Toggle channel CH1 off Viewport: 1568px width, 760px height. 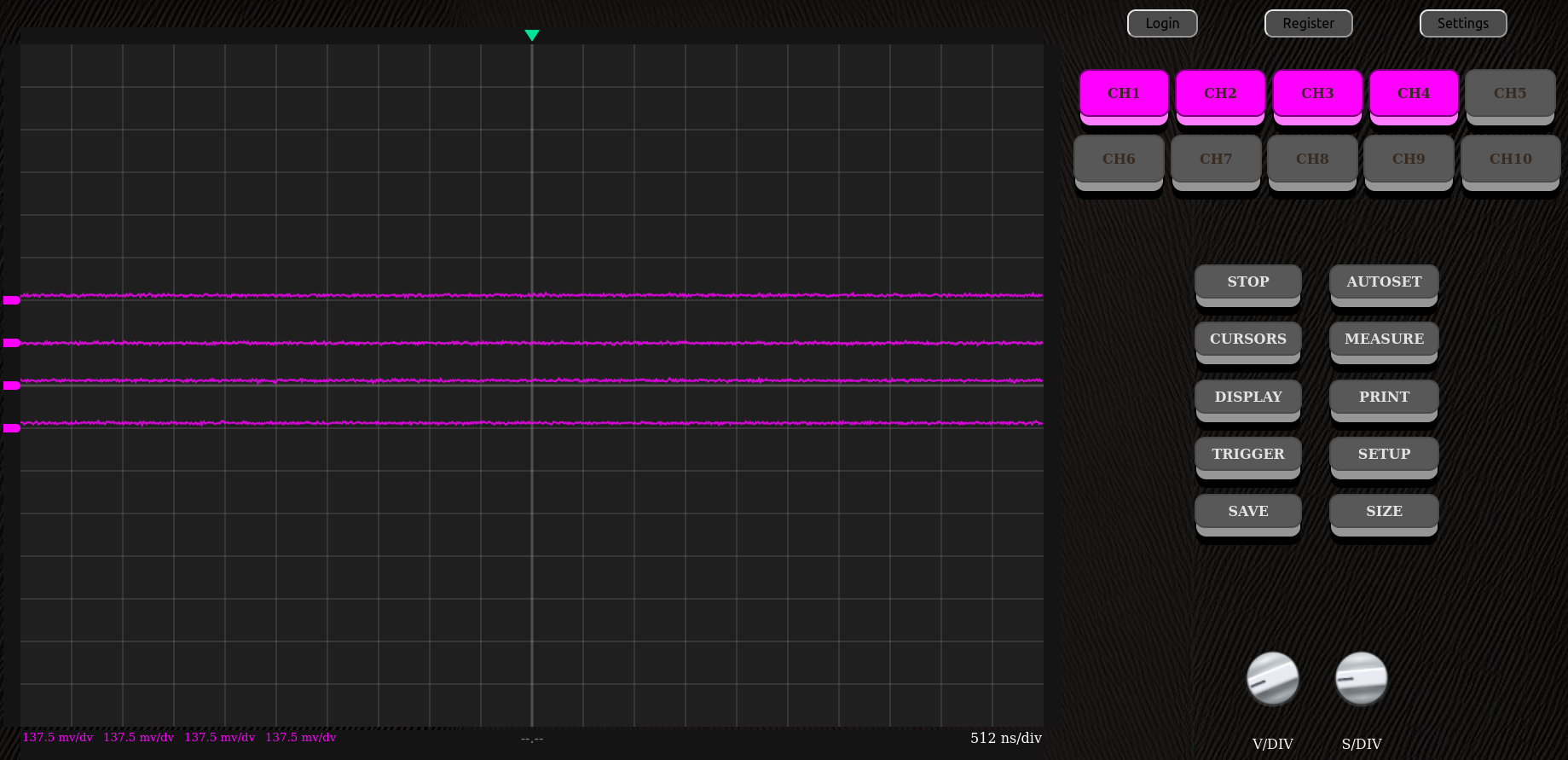[x=1124, y=94]
